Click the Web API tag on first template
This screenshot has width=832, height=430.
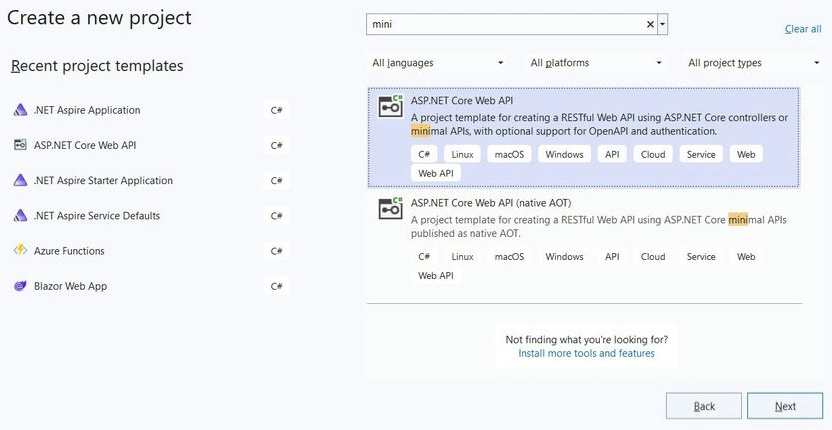(436, 174)
